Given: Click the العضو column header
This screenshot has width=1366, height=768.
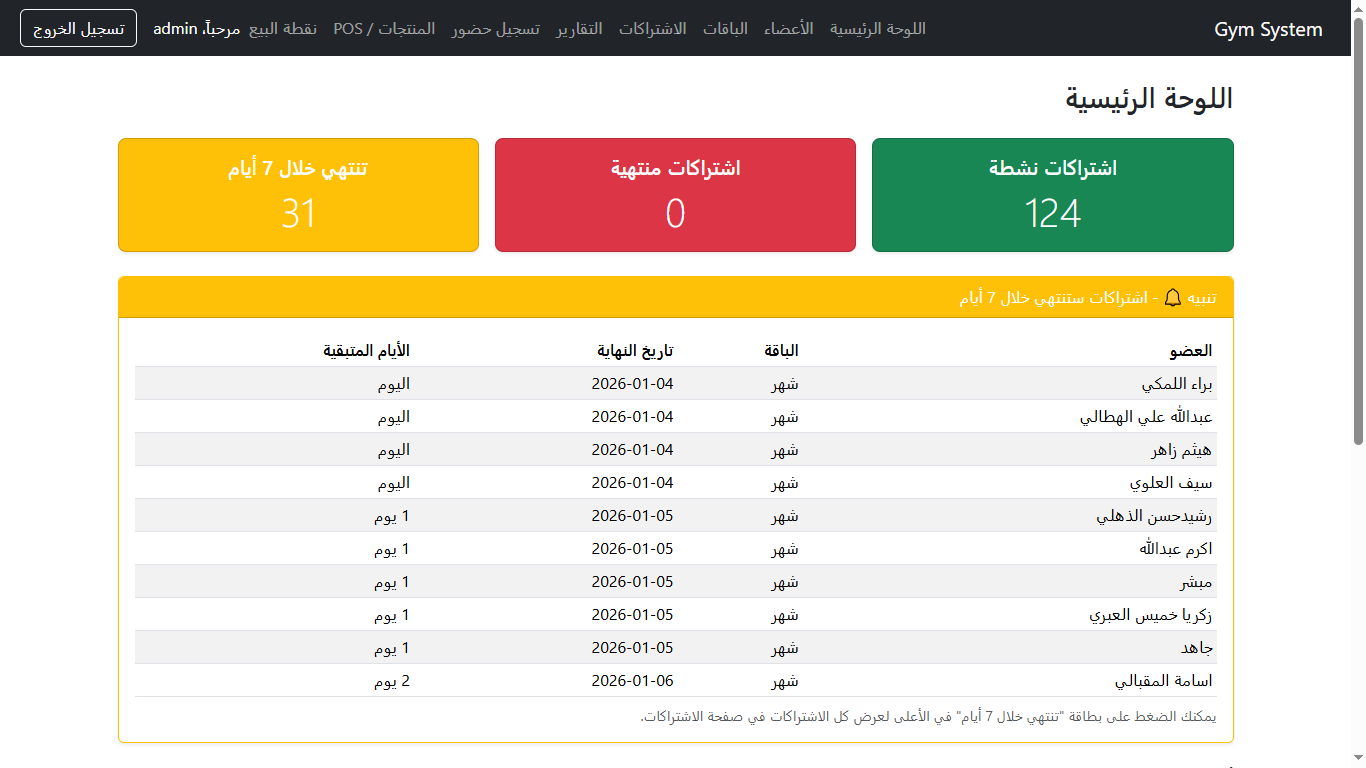Looking at the screenshot, I should (1191, 351).
